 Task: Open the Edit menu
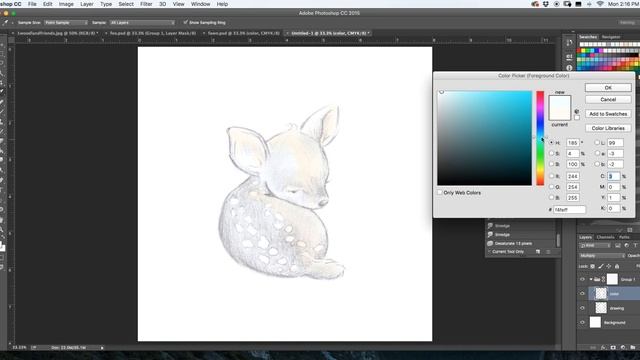(x=48, y=4)
